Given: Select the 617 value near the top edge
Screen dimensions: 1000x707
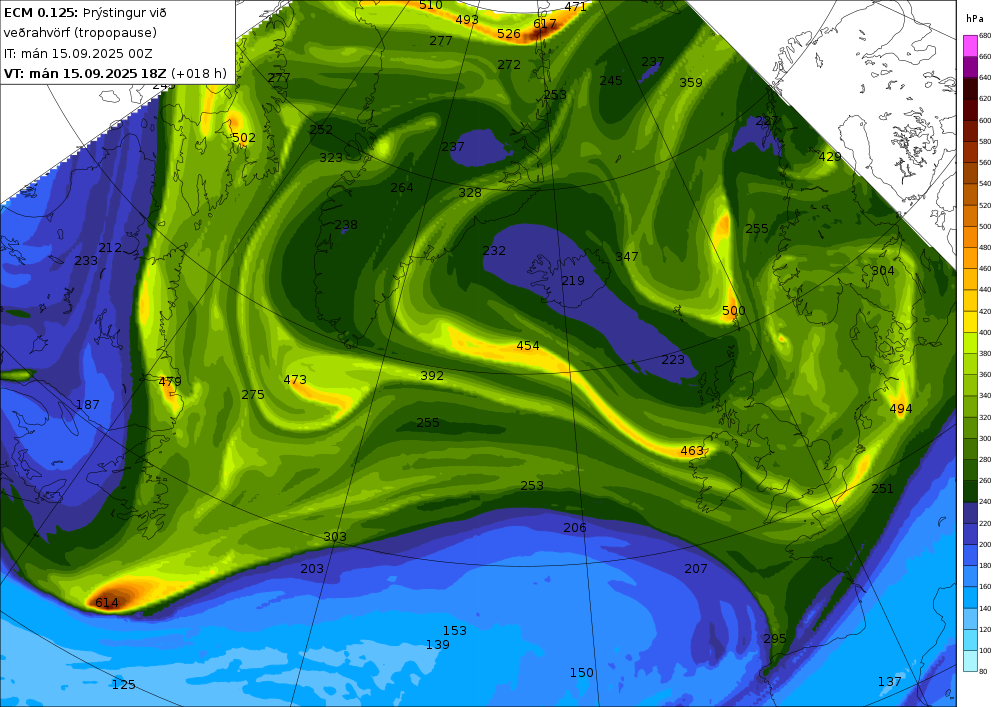Looking at the screenshot, I should (x=545, y=24).
